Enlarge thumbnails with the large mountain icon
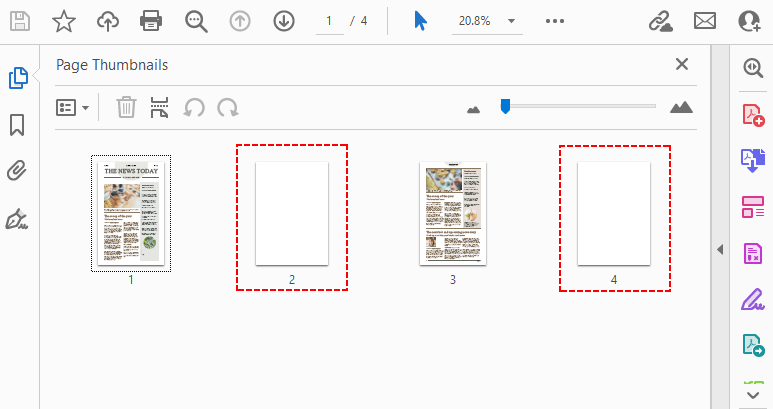773x409 pixels. pyautogui.click(x=681, y=107)
